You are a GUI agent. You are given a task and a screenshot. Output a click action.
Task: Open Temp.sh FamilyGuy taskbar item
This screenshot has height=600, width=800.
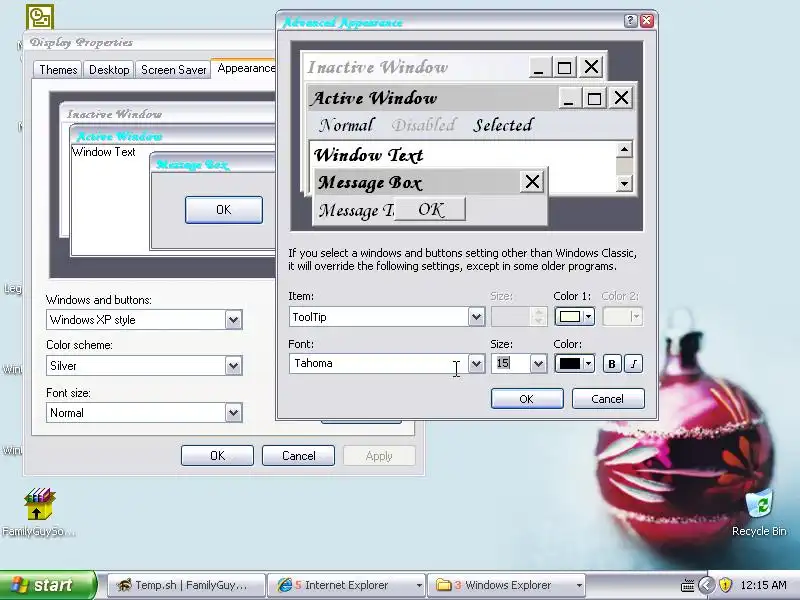[x=187, y=585]
